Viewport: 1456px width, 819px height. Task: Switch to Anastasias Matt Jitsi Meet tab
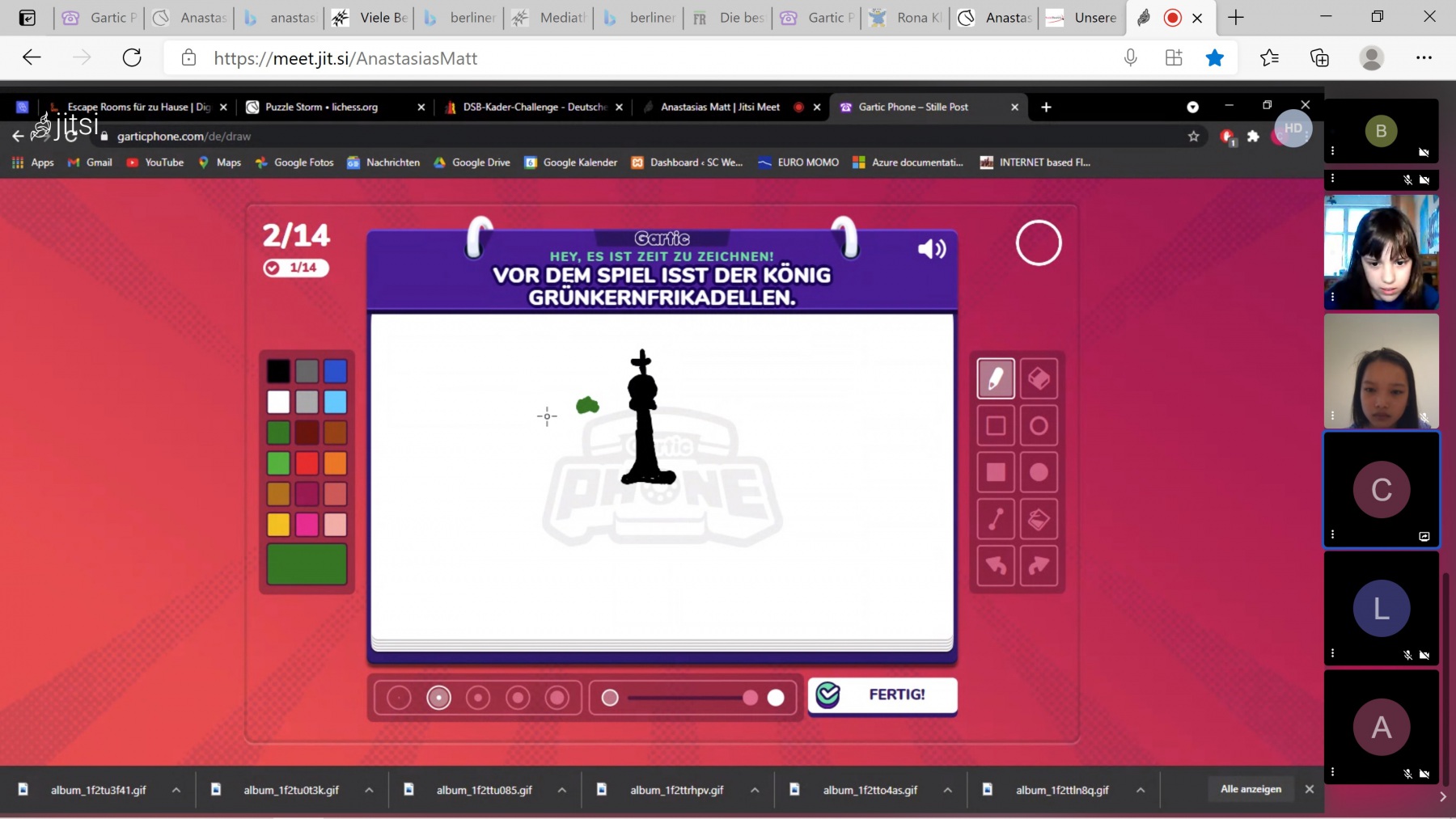[719, 107]
